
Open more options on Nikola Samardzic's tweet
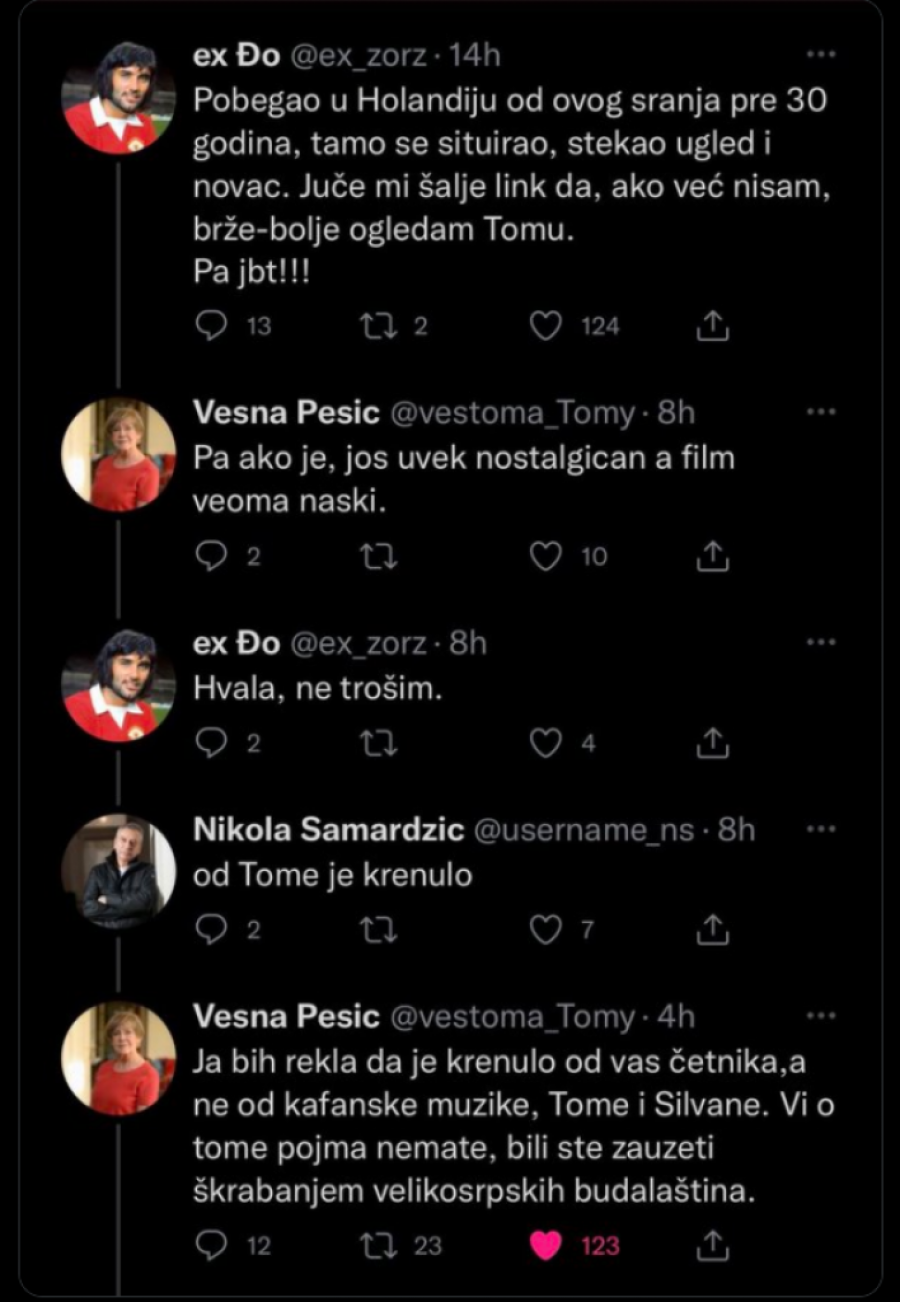821,829
